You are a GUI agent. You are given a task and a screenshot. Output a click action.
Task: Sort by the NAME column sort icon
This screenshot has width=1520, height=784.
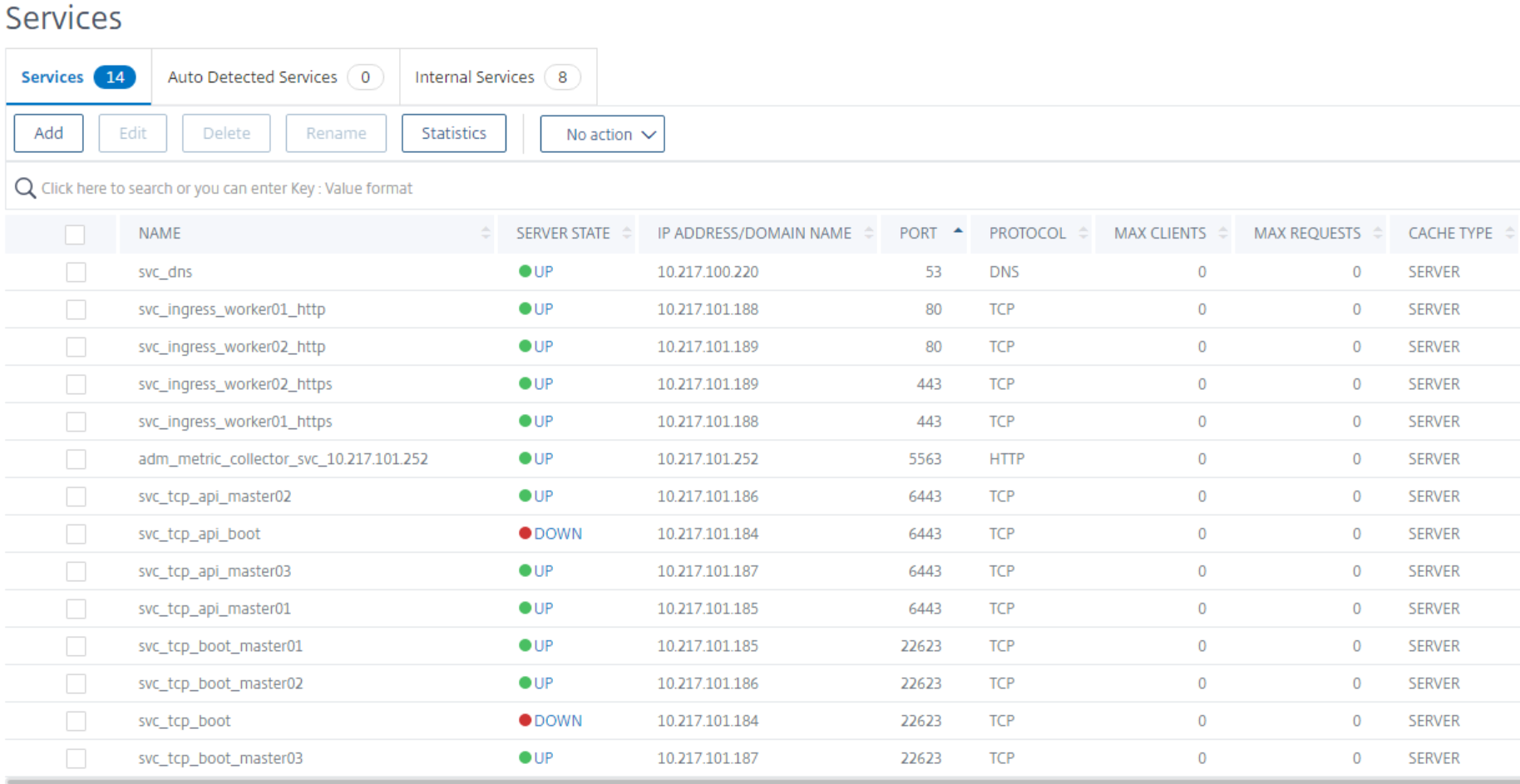[486, 234]
